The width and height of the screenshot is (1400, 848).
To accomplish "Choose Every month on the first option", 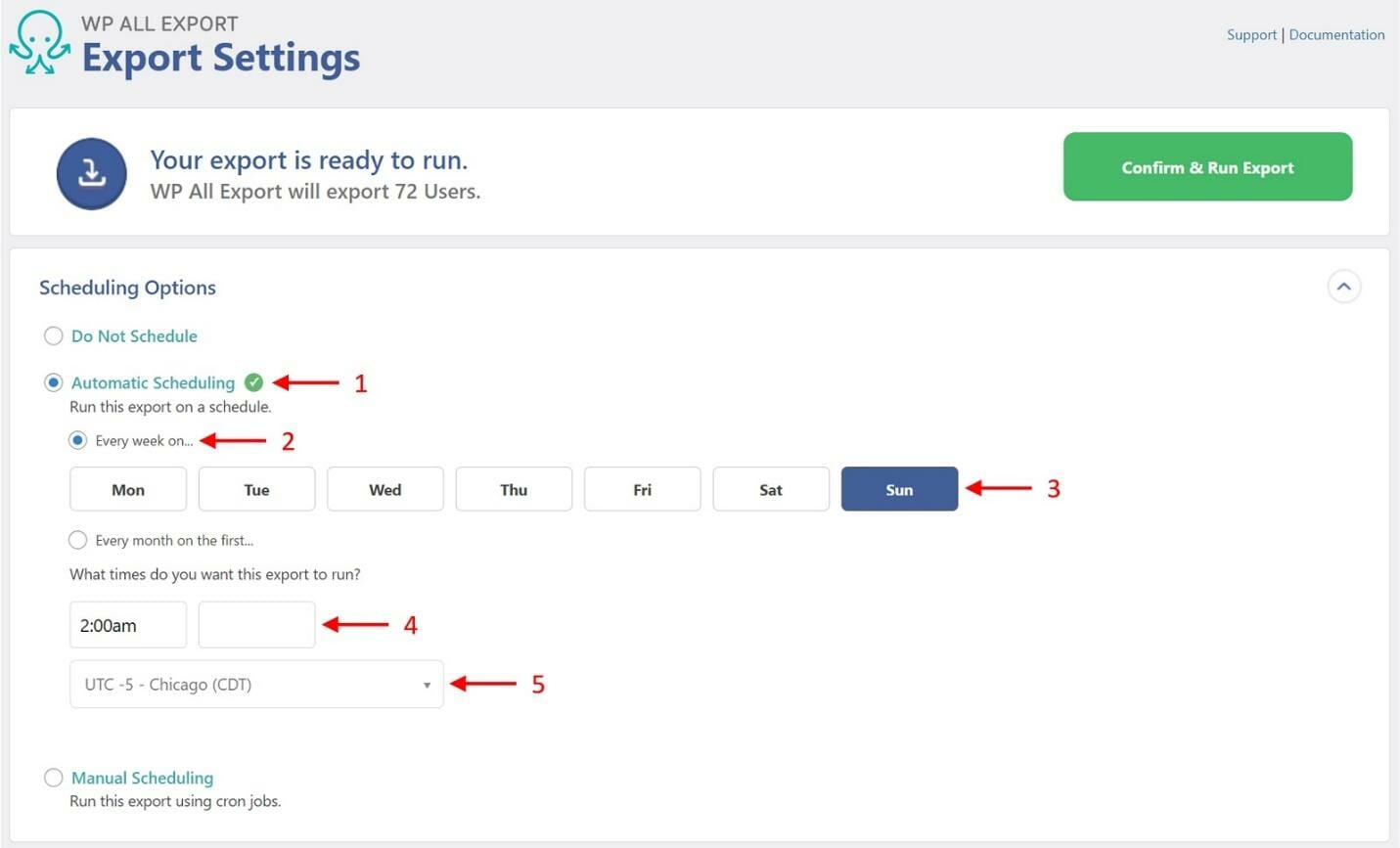I will (77, 540).
